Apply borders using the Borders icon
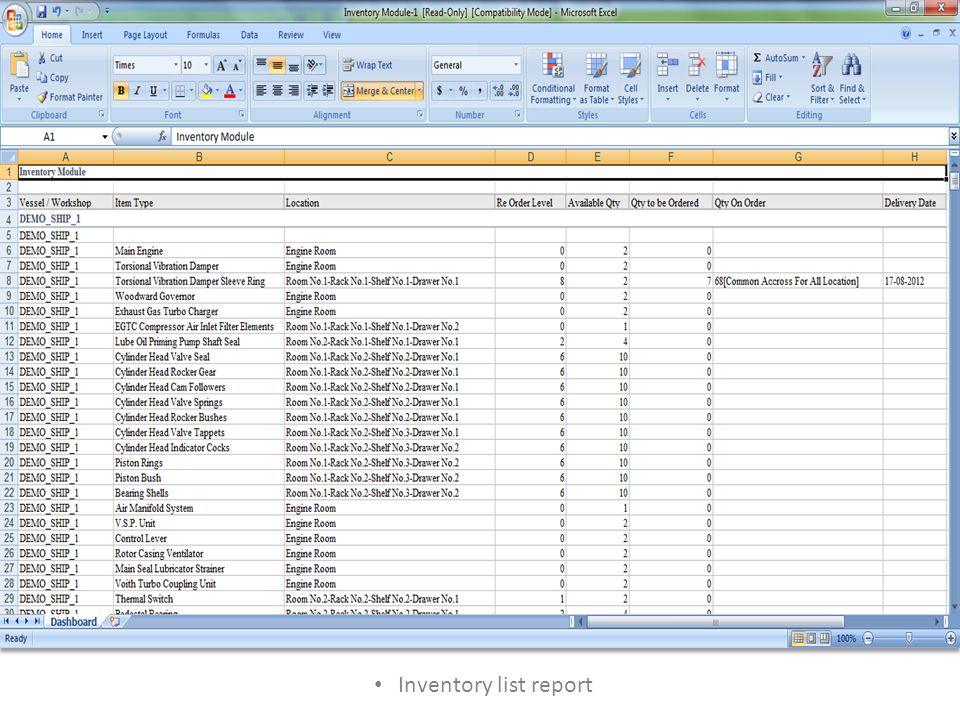Image resolution: width=960 pixels, height=720 pixels. 180,91
